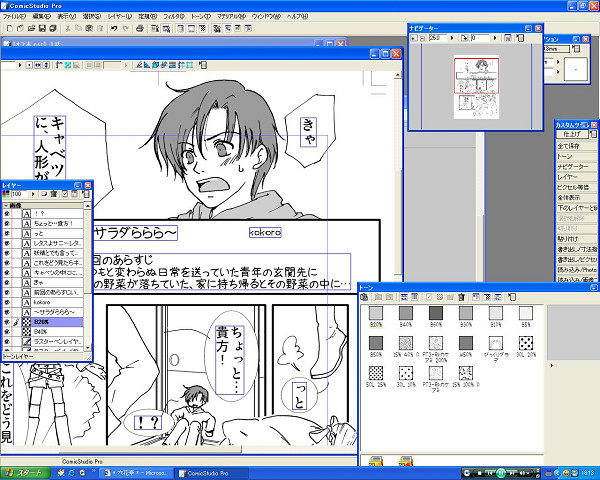This screenshot has height=480, width=600.
Task: Toggle visibility of the B40% tone layer
Action: pyautogui.click(x=7, y=331)
